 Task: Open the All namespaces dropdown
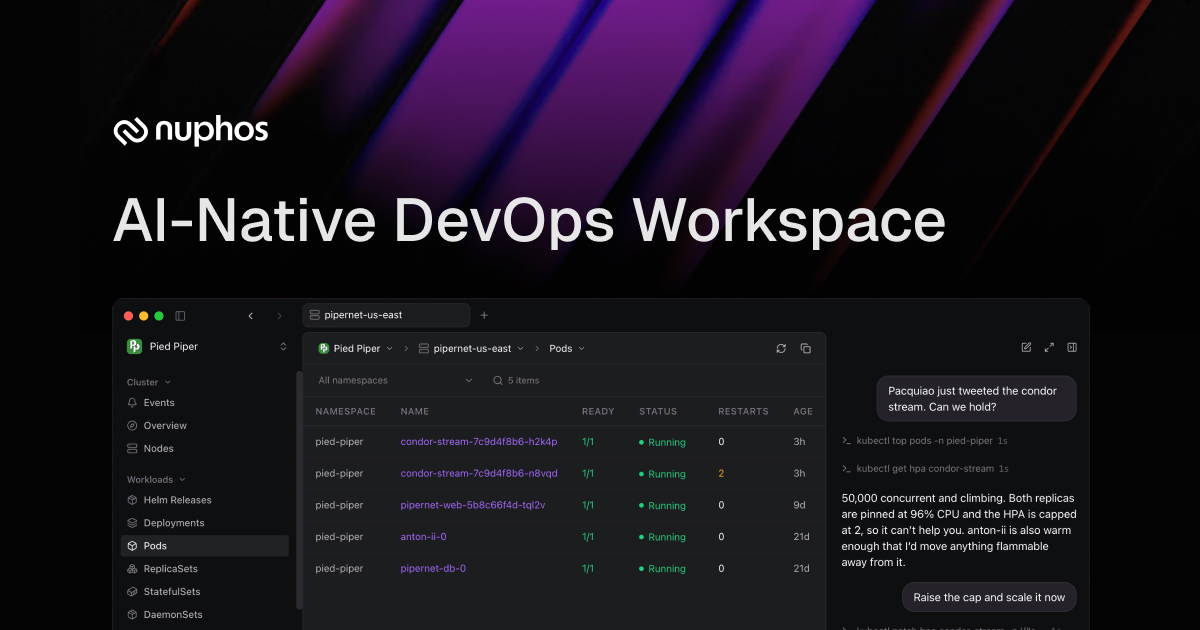(396, 381)
